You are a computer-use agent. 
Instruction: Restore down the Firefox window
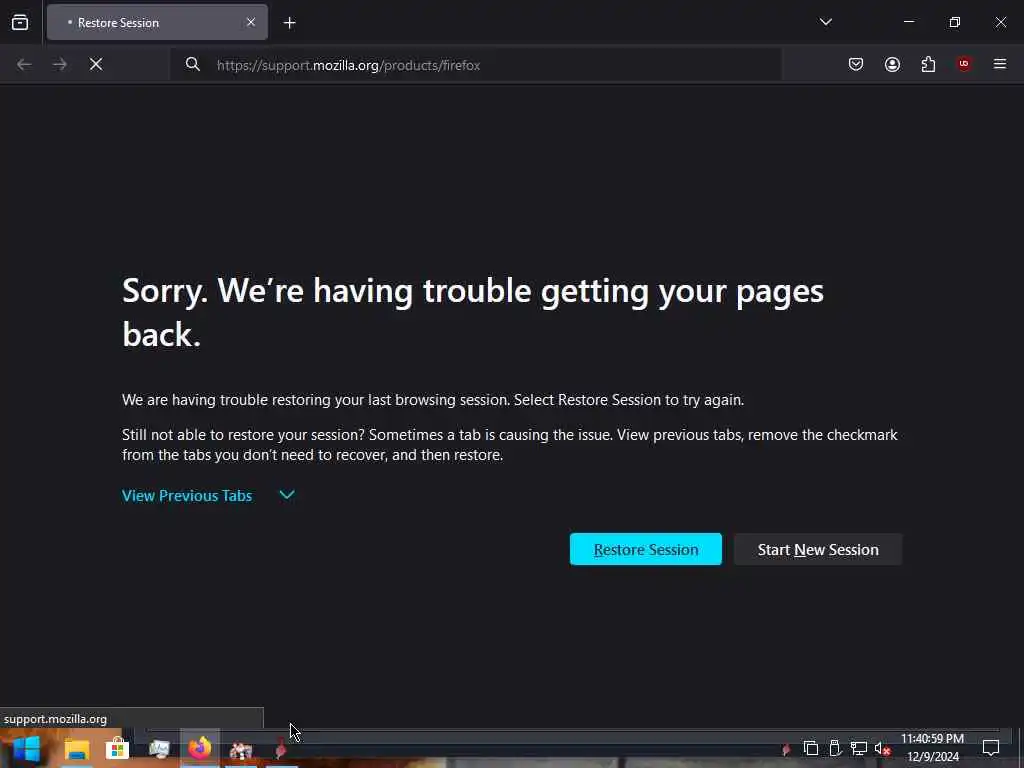click(955, 22)
